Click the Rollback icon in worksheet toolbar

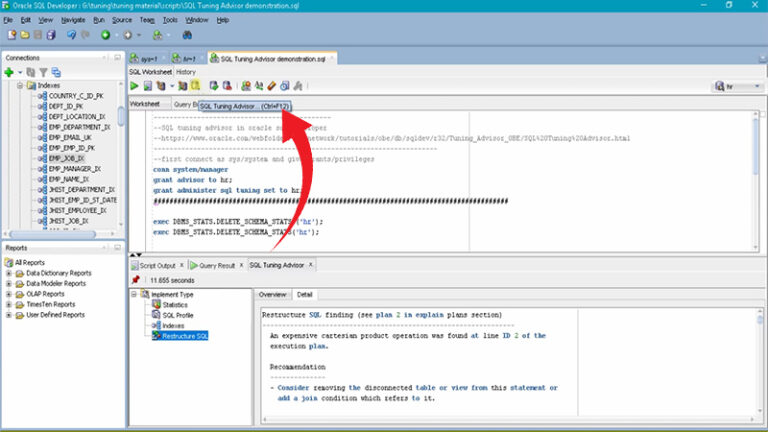227,86
